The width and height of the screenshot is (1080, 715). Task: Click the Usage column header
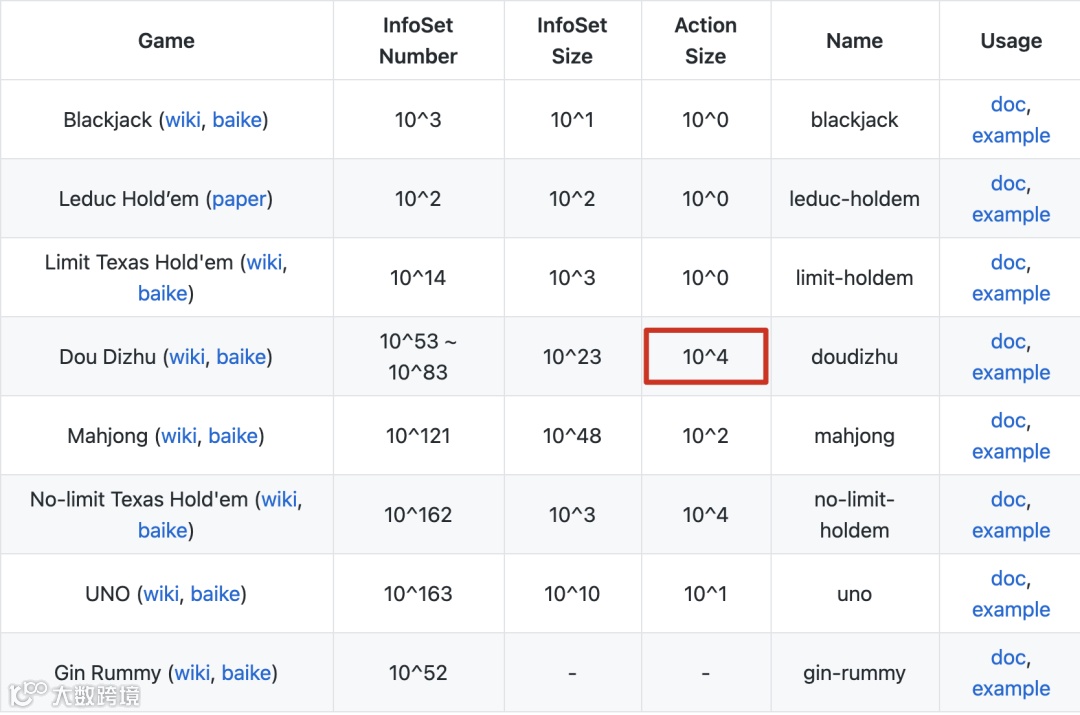click(x=1011, y=41)
